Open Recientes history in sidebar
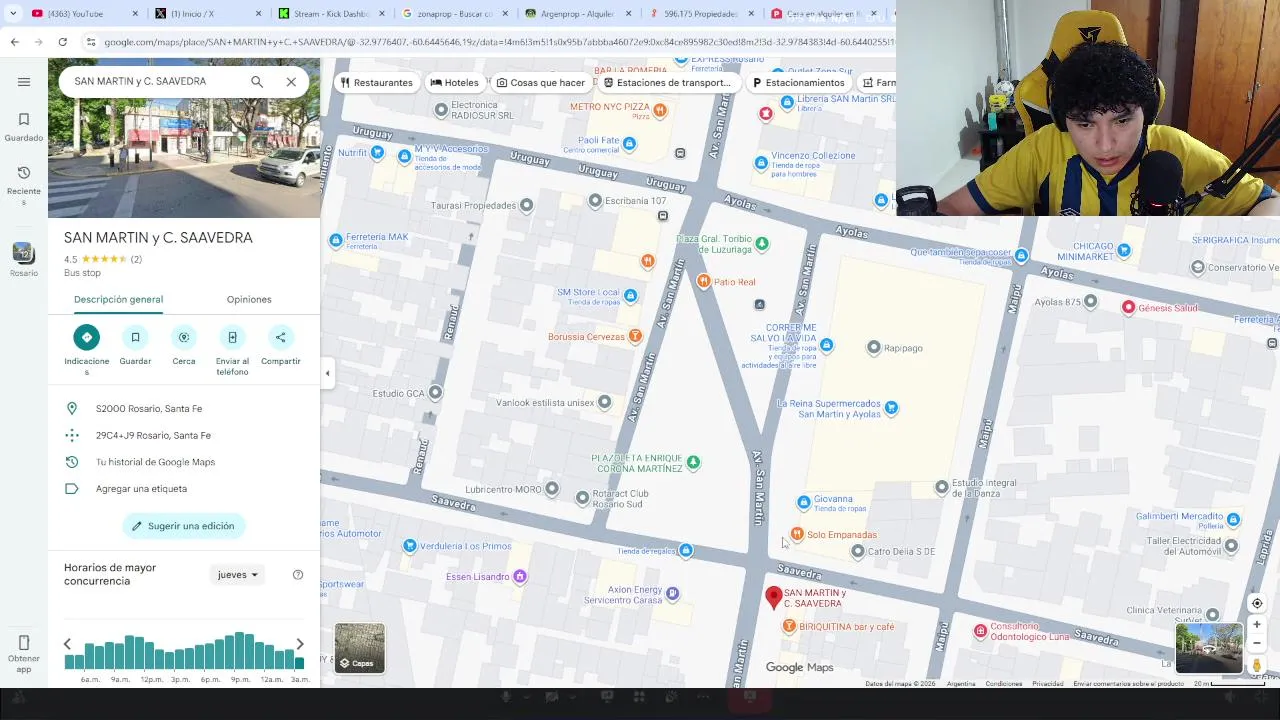 tap(24, 185)
